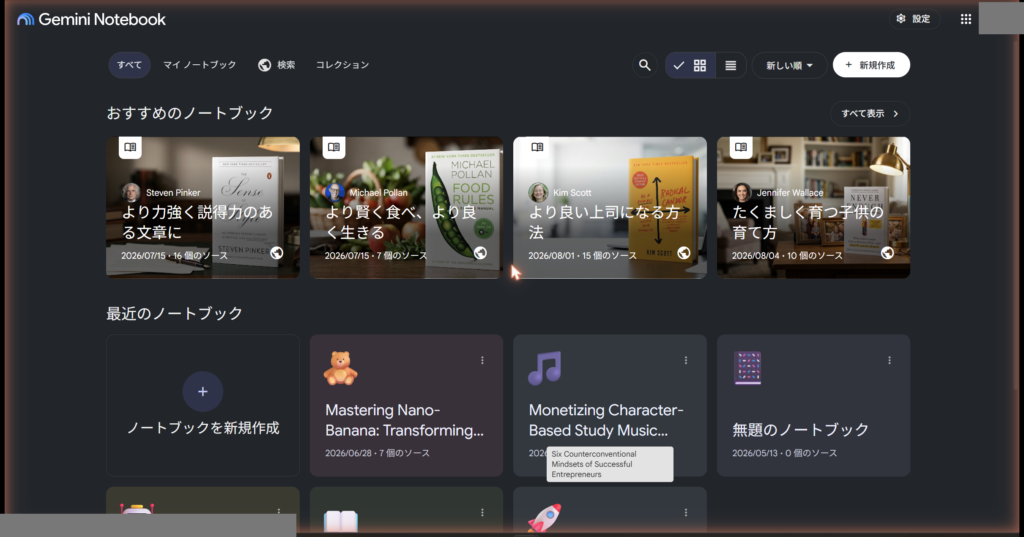Click the book icon on Michael Pollan card
1024x537 pixels.
coord(334,147)
